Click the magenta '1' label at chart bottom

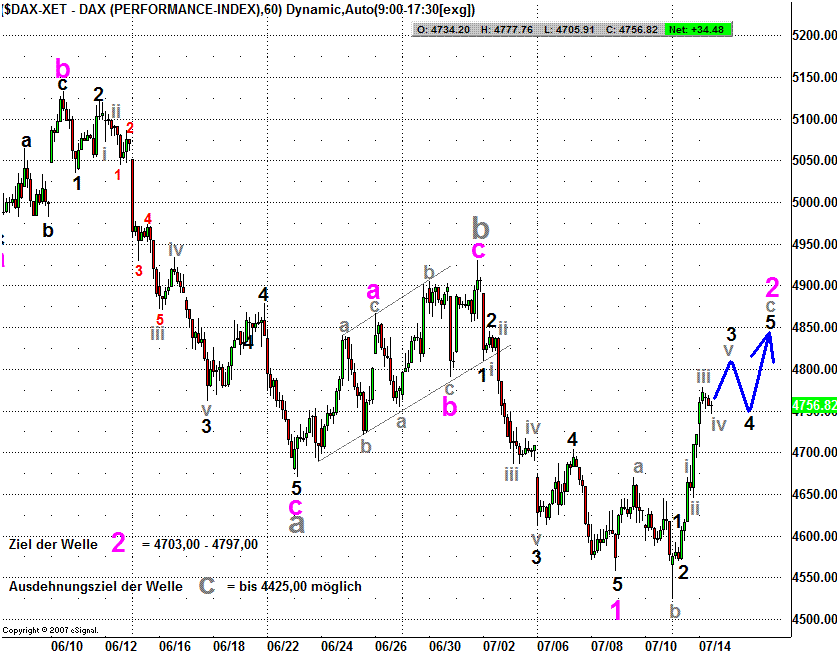(x=617, y=609)
